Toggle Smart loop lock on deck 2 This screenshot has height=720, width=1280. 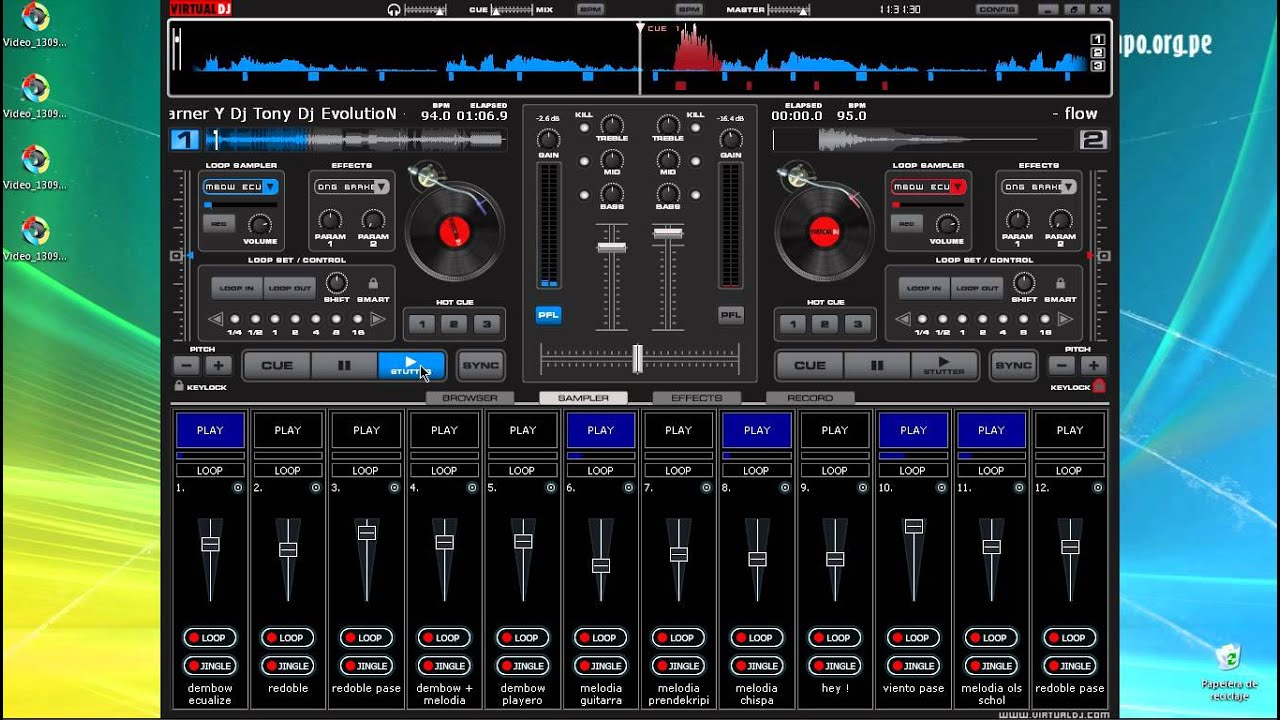click(x=1061, y=283)
